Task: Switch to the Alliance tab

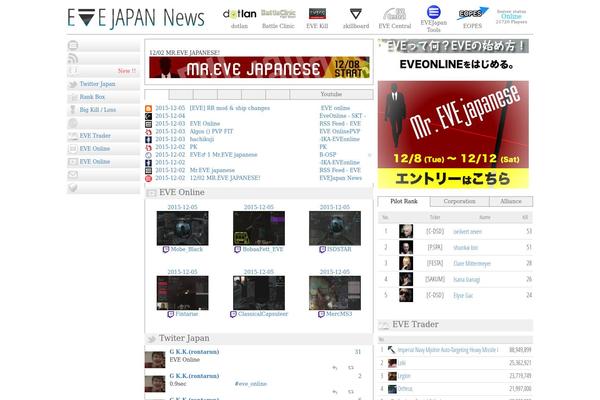Action: (511, 201)
